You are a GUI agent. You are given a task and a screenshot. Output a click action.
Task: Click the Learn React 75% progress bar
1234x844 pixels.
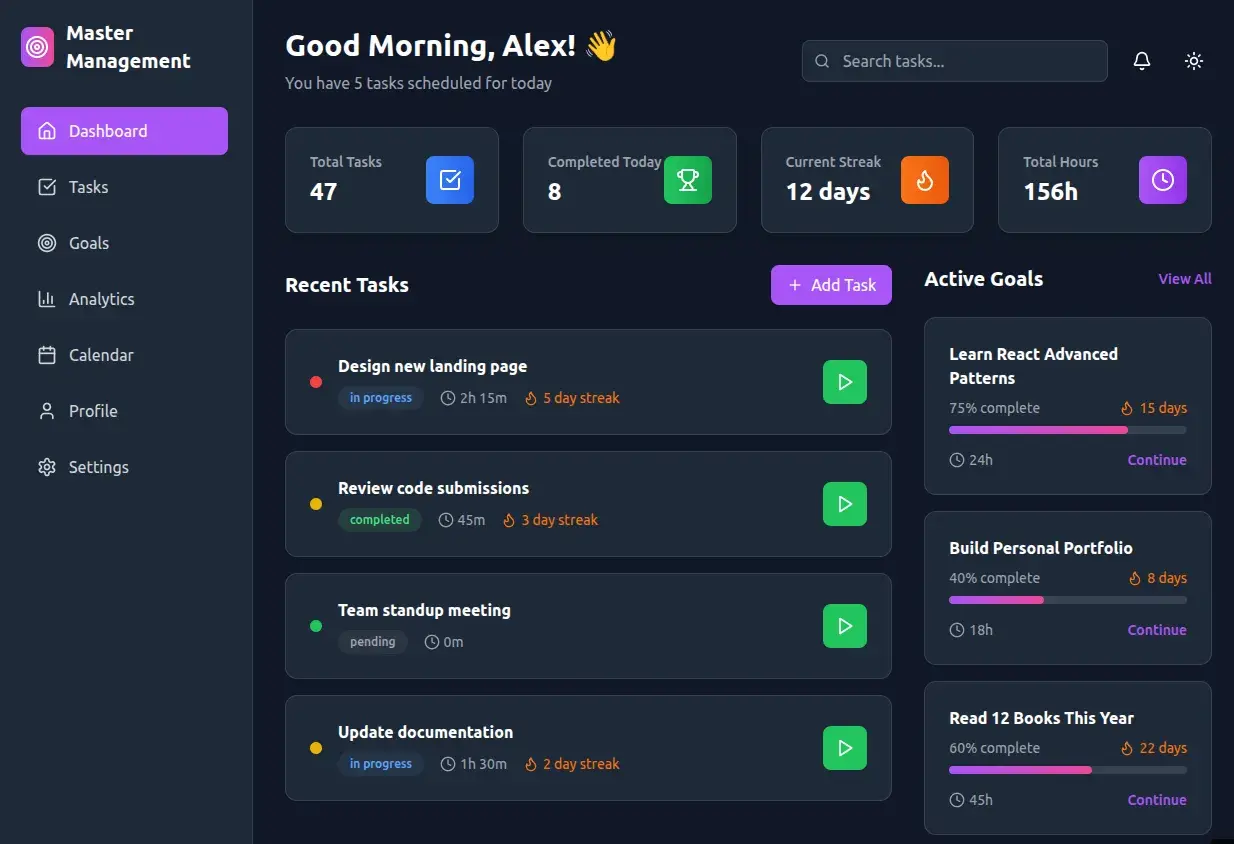(x=1068, y=430)
